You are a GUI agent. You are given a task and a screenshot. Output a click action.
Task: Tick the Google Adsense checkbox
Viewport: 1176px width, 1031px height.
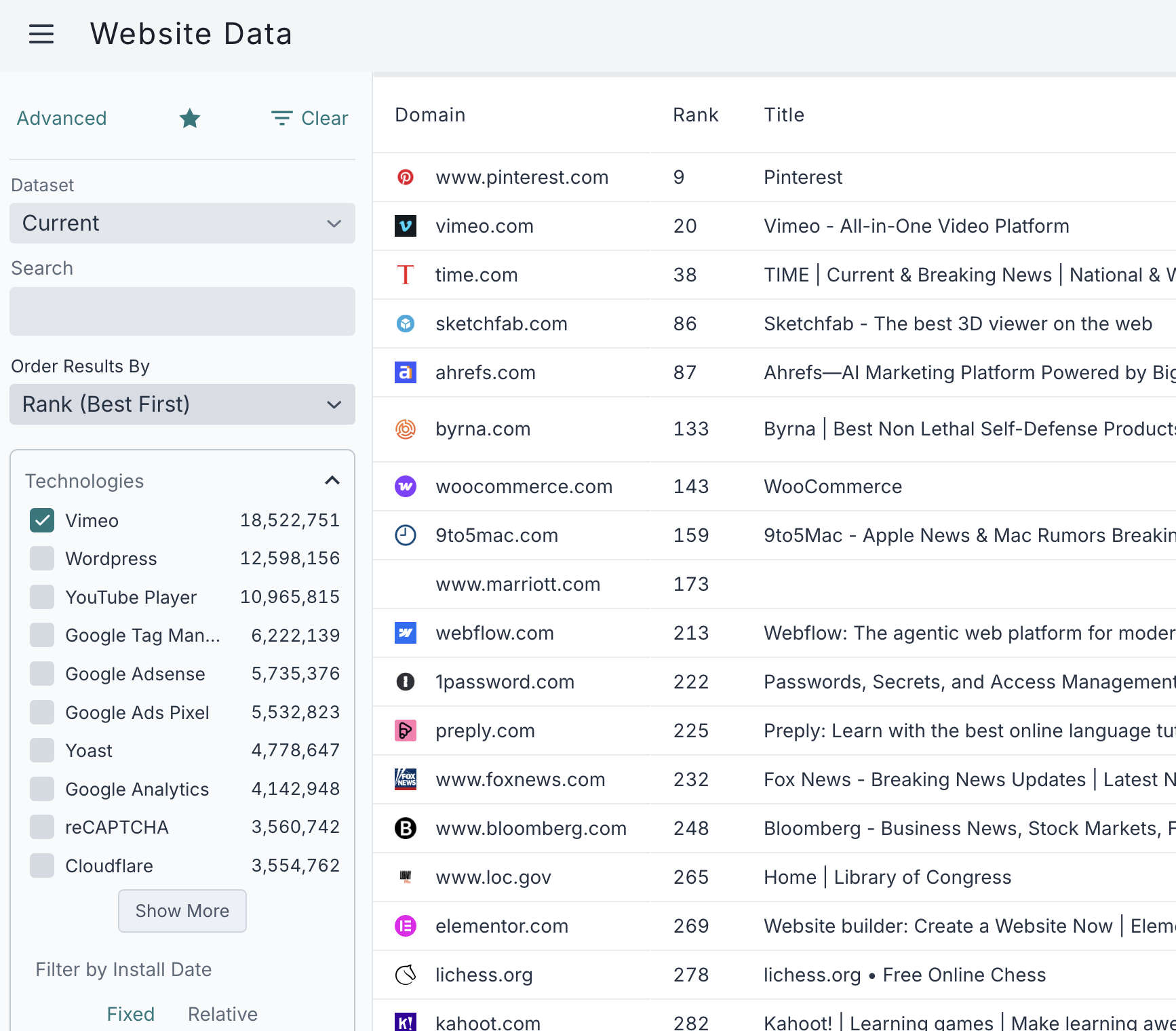click(42, 674)
